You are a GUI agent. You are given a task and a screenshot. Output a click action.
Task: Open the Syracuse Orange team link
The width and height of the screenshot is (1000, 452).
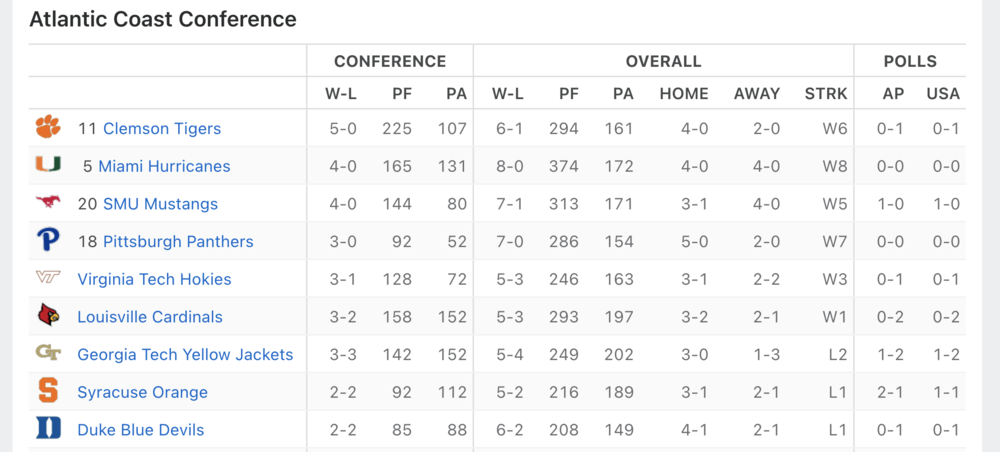click(142, 393)
